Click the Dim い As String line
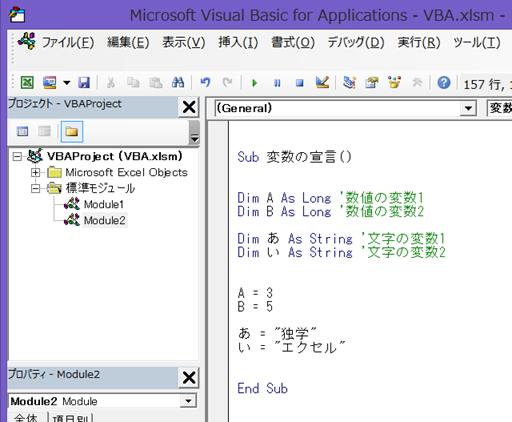512x422 pixels. [341, 252]
